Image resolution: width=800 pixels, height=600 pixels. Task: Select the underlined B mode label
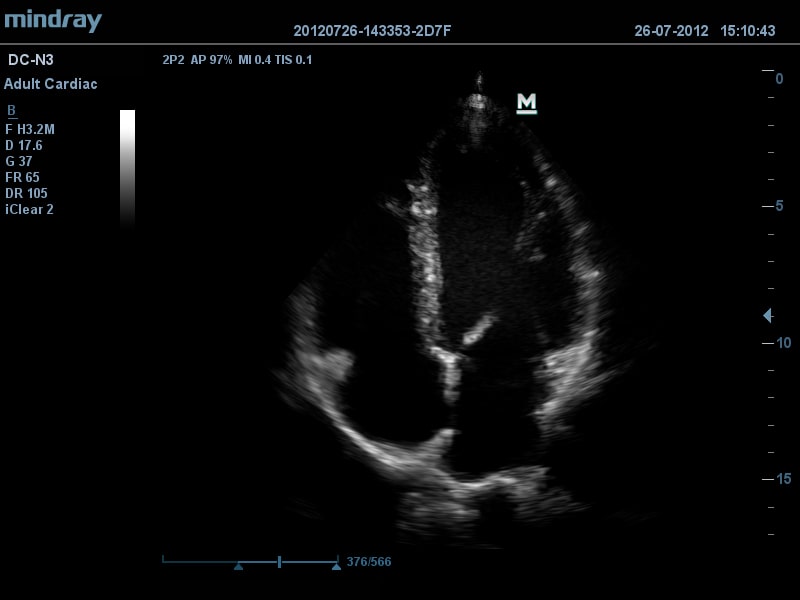[x=11, y=111]
